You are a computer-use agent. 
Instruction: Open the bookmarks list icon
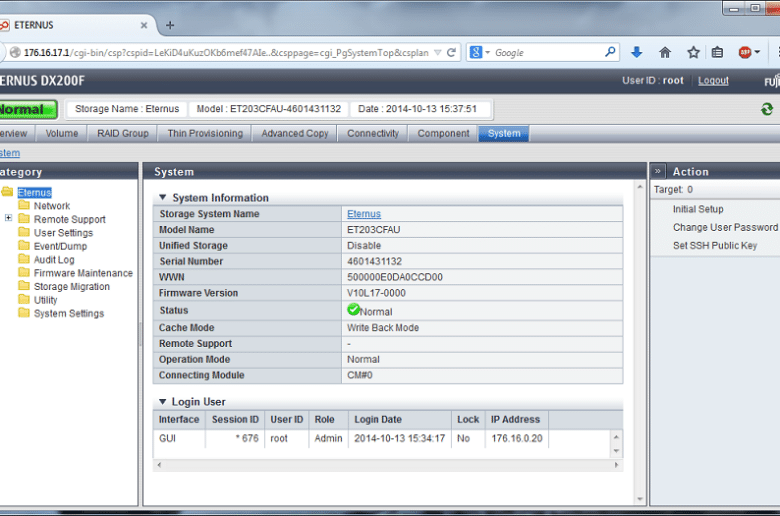point(717,52)
